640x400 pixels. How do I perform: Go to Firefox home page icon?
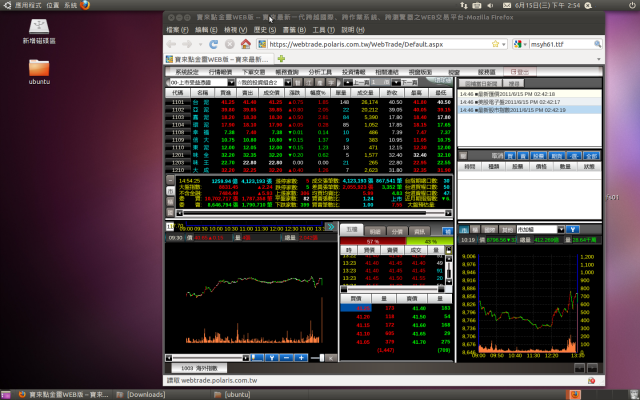(x=245, y=44)
